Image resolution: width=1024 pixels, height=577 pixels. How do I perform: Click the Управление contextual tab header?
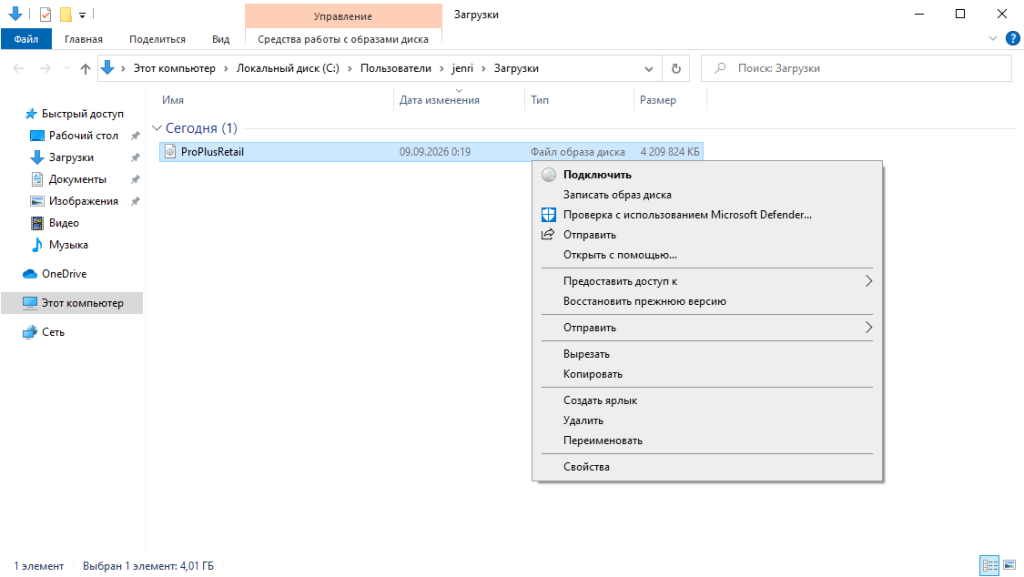pos(343,16)
